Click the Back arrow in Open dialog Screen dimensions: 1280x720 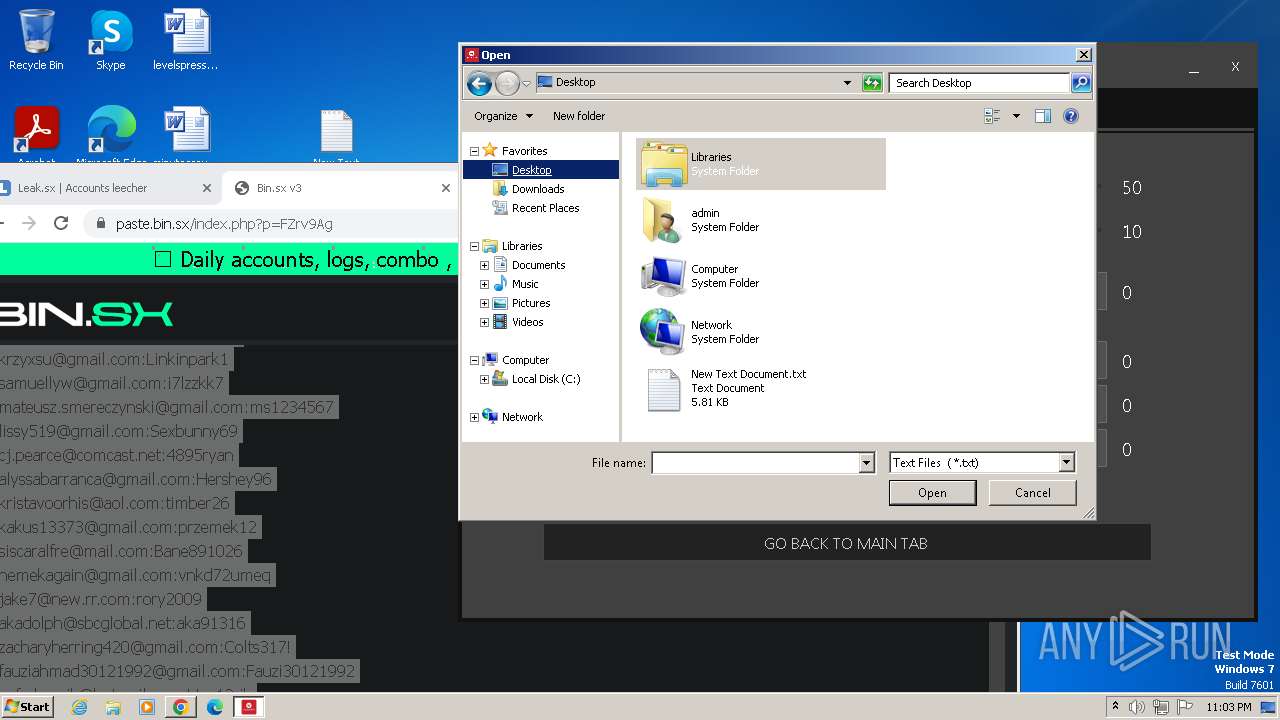[x=480, y=83]
